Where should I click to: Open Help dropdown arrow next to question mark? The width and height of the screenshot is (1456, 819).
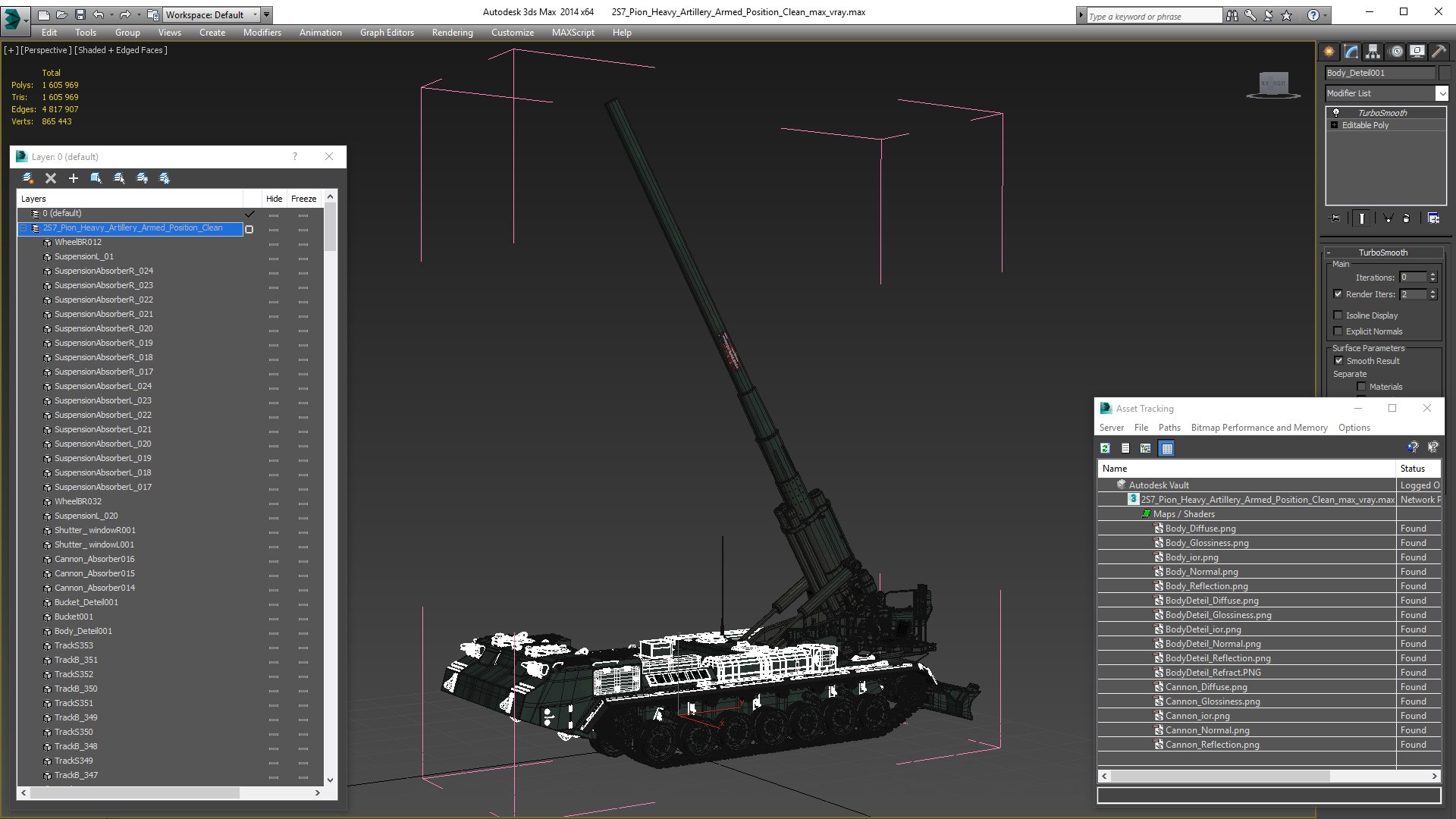(x=1325, y=15)
